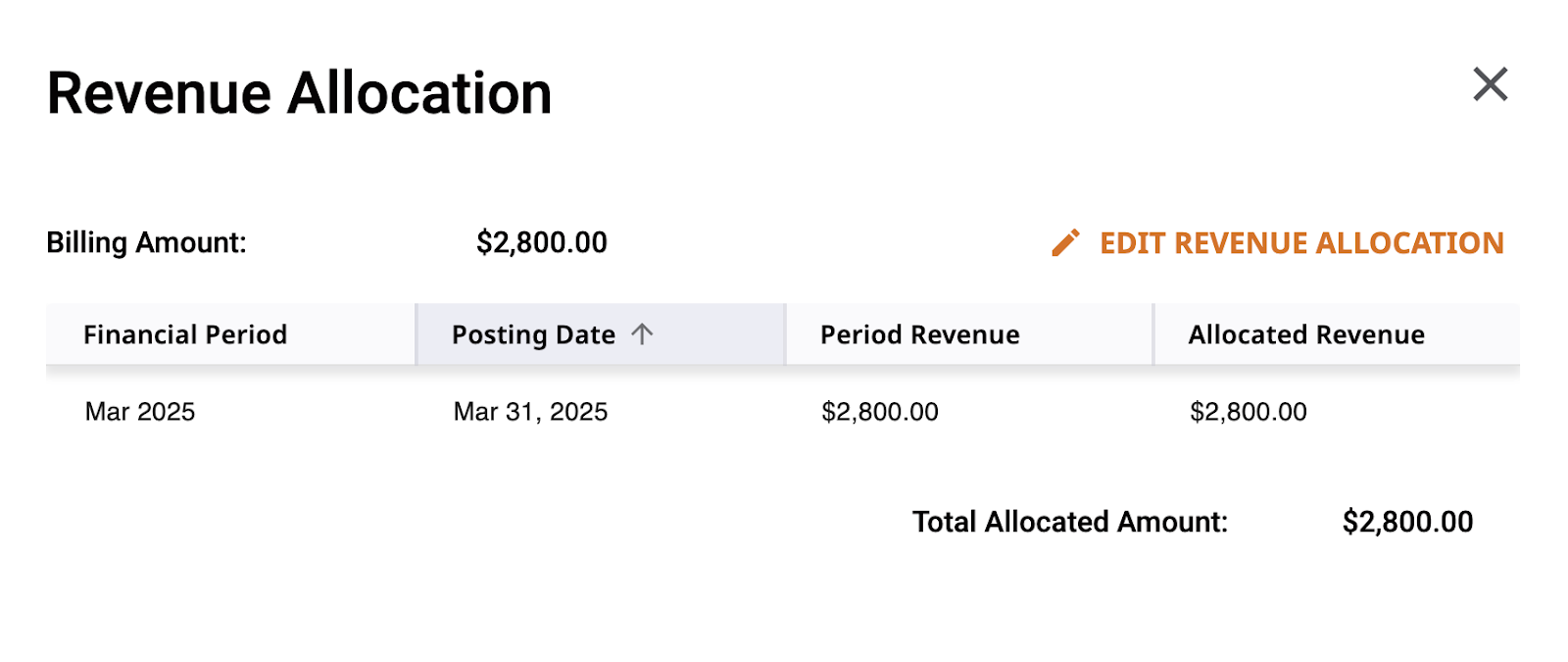Viewport: 1568px width, 662px height.
Task: Click the pencil edit icon
Action: [x=1065, y=243]
